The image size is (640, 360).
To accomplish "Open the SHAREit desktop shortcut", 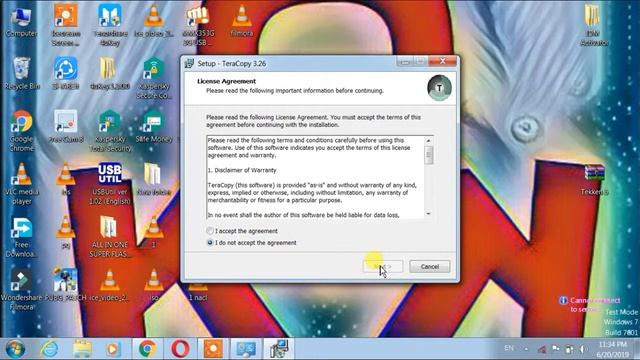I will 66,74.
